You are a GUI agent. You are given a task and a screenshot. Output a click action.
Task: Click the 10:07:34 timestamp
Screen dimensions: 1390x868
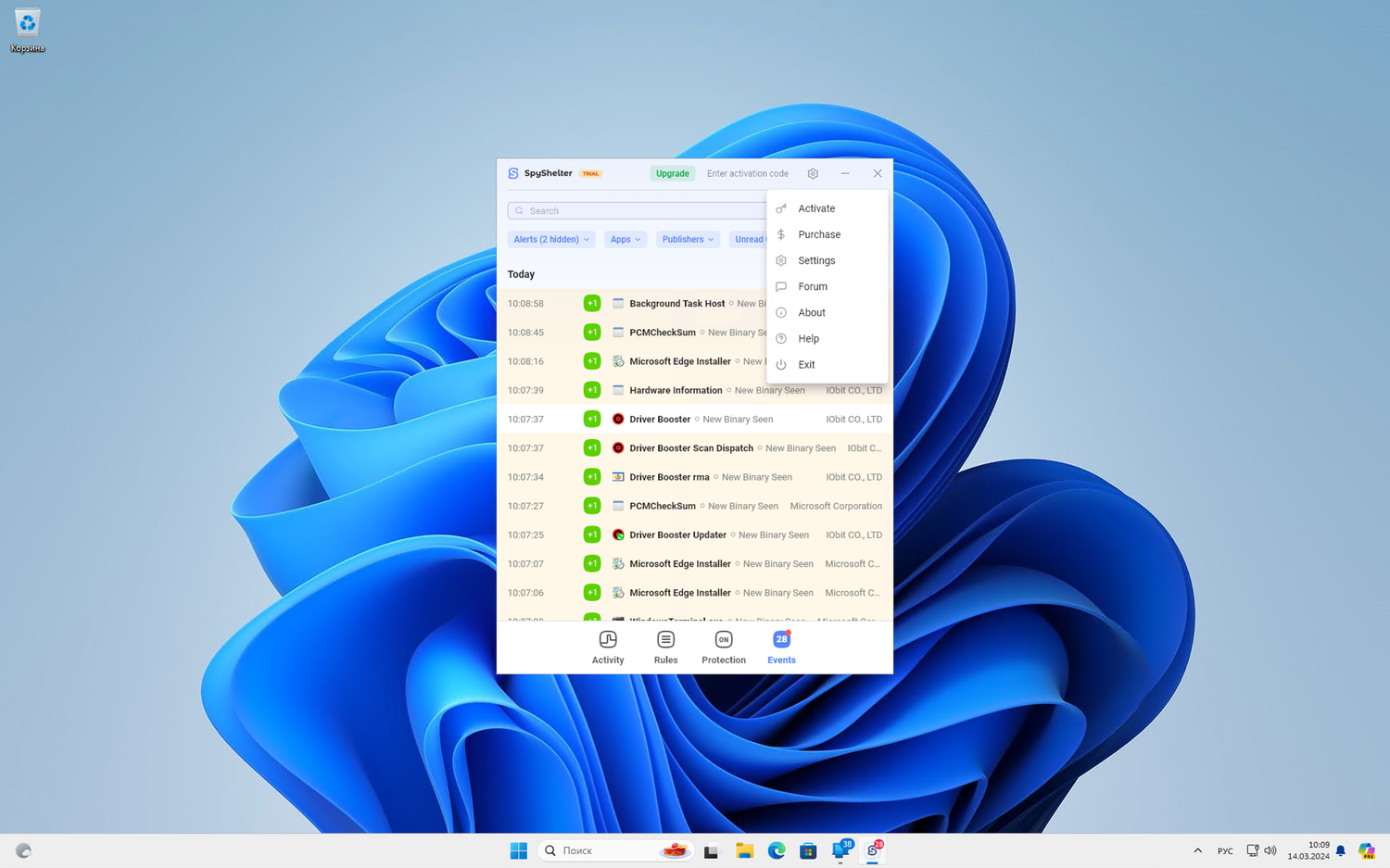[x=525, y=477]
